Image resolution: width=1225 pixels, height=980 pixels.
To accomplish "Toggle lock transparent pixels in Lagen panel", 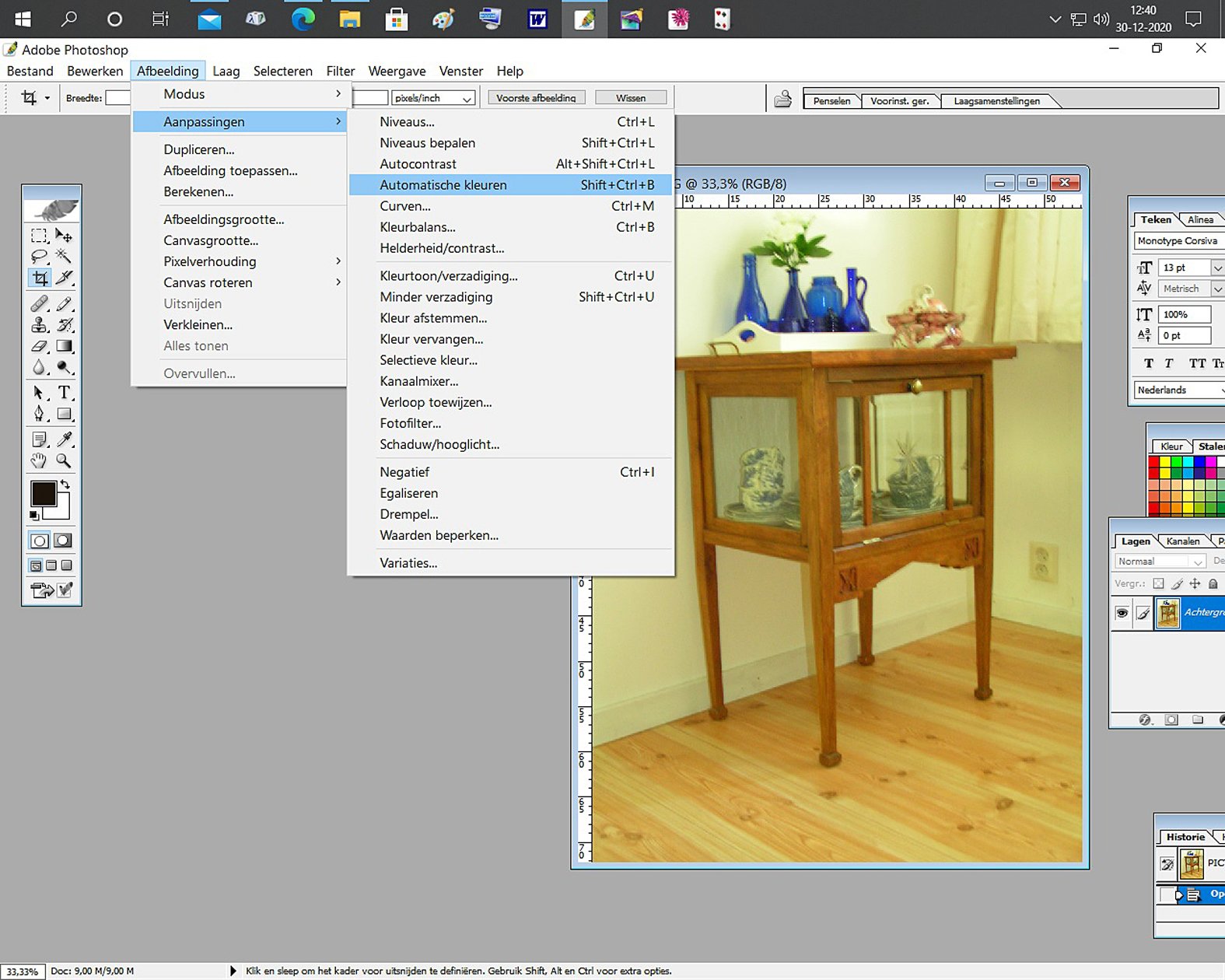I will tap(1158, 583).
